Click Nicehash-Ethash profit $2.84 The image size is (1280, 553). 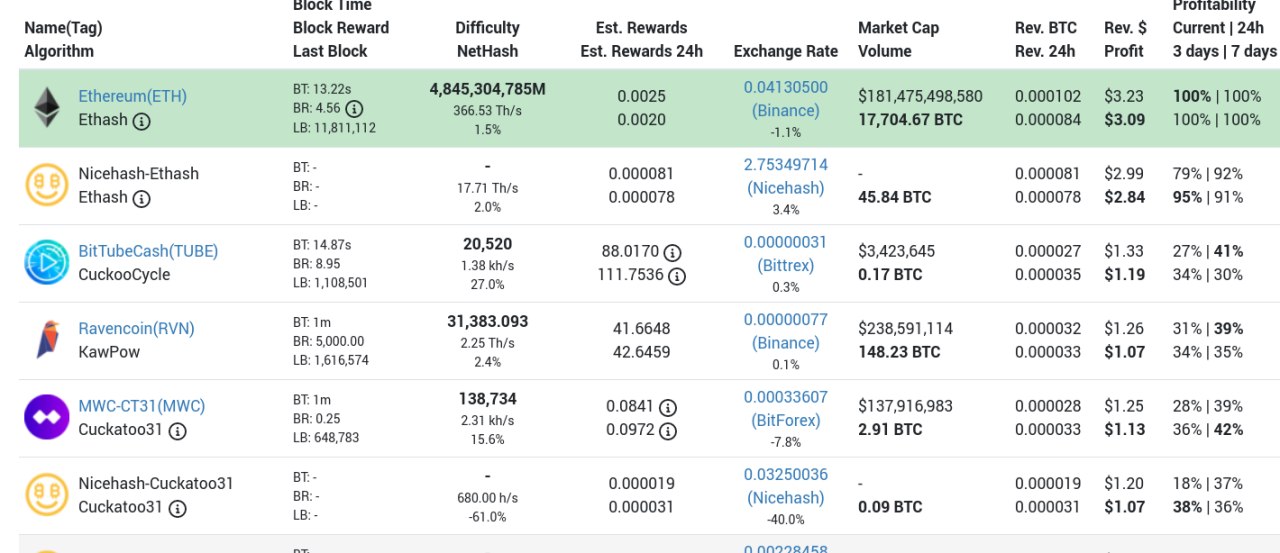click(1125, 197)
